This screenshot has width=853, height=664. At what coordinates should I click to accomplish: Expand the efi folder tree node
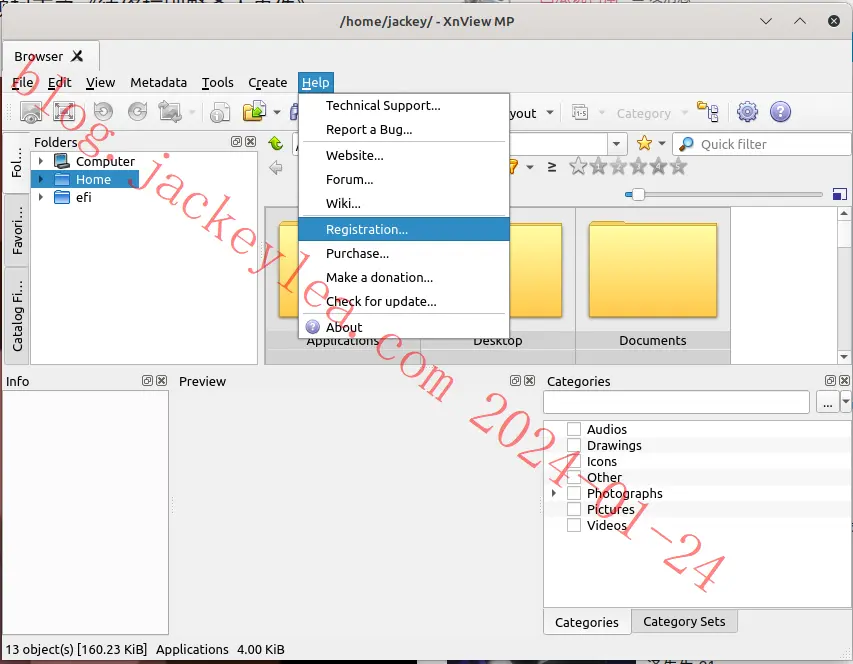tap(41, 197)
